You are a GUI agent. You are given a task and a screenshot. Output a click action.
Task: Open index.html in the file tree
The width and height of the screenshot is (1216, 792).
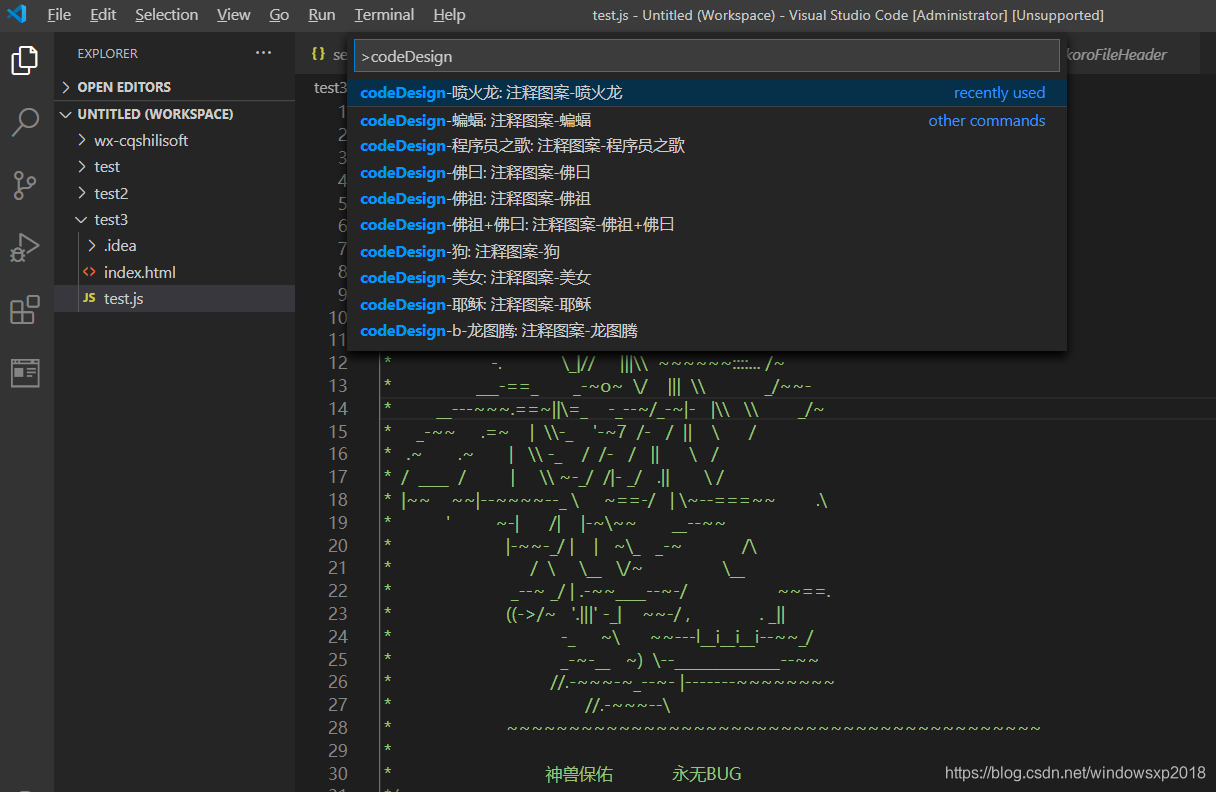tap(139, 272)
